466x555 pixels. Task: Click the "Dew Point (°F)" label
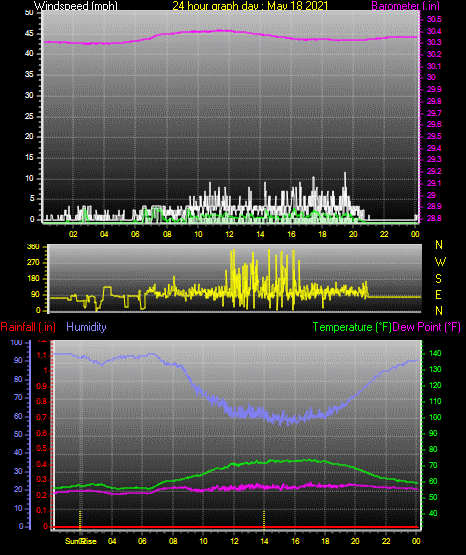(426, 327)
